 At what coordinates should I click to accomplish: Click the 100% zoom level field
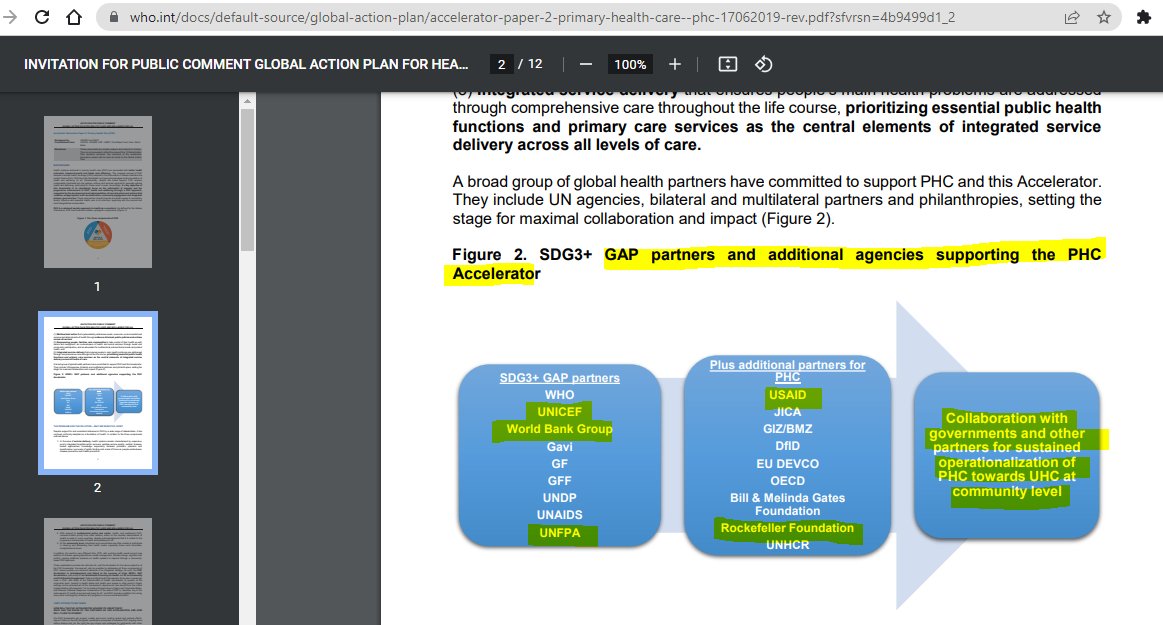tap(630, 65)
